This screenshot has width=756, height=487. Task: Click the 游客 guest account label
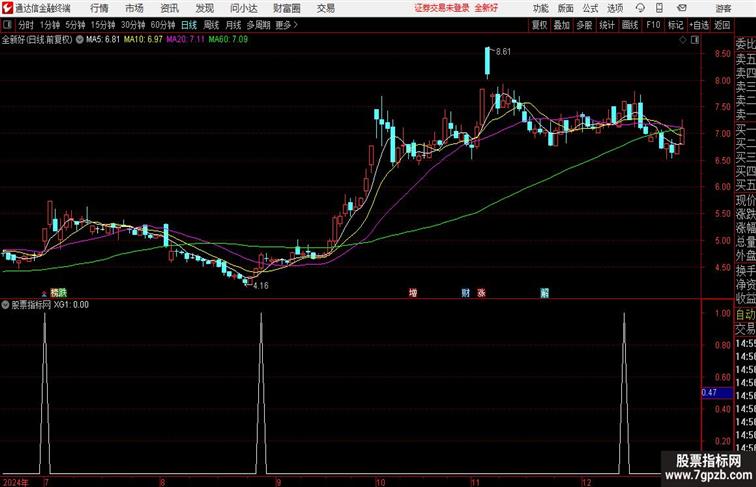(x=723, y=8)
